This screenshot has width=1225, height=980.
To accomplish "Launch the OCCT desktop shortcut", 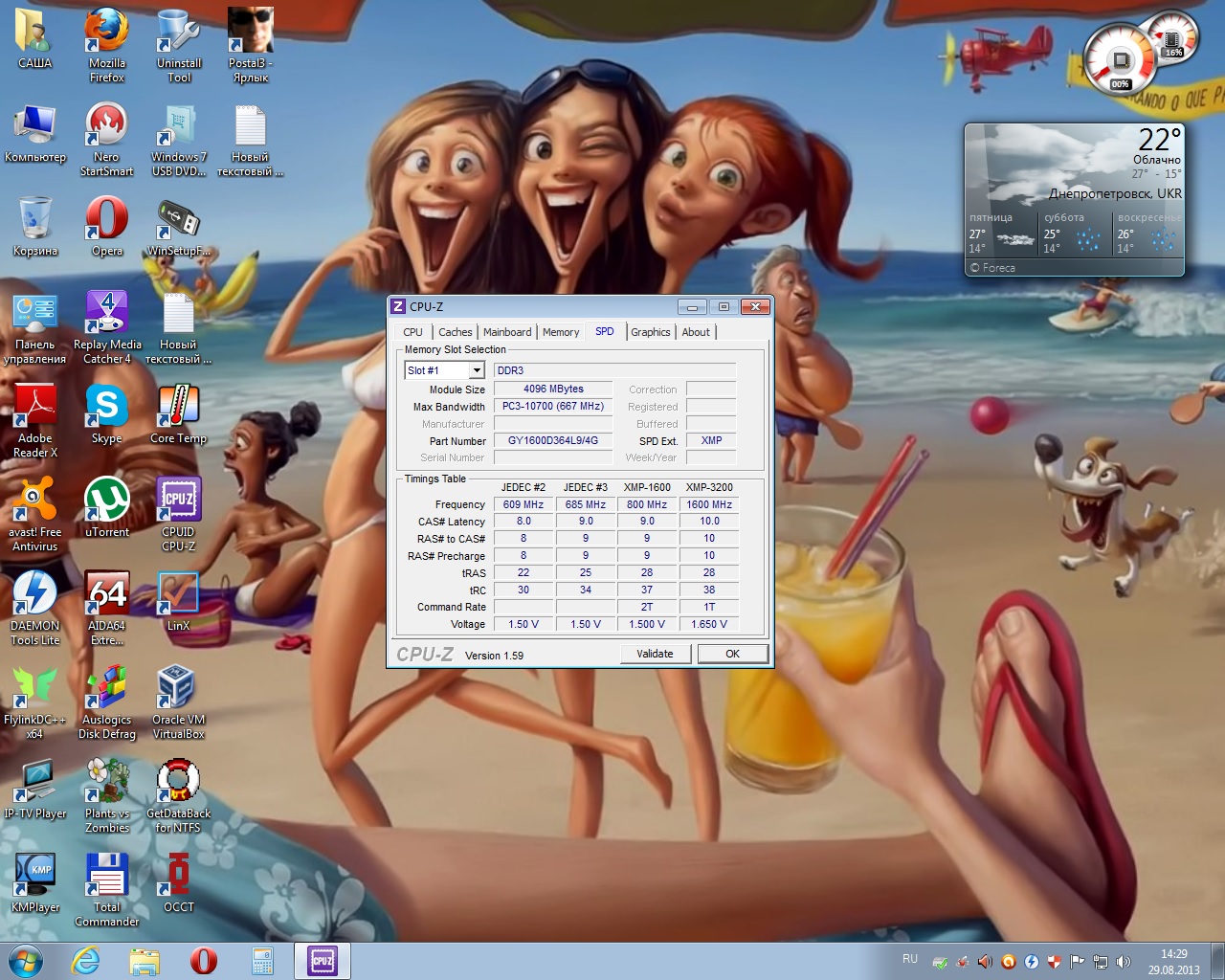I will (179, 882).
